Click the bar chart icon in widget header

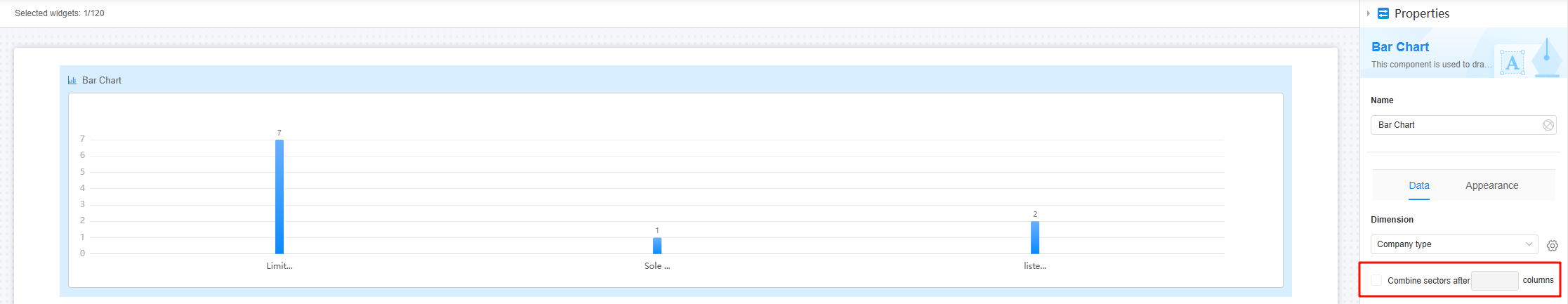coord(72,81)
